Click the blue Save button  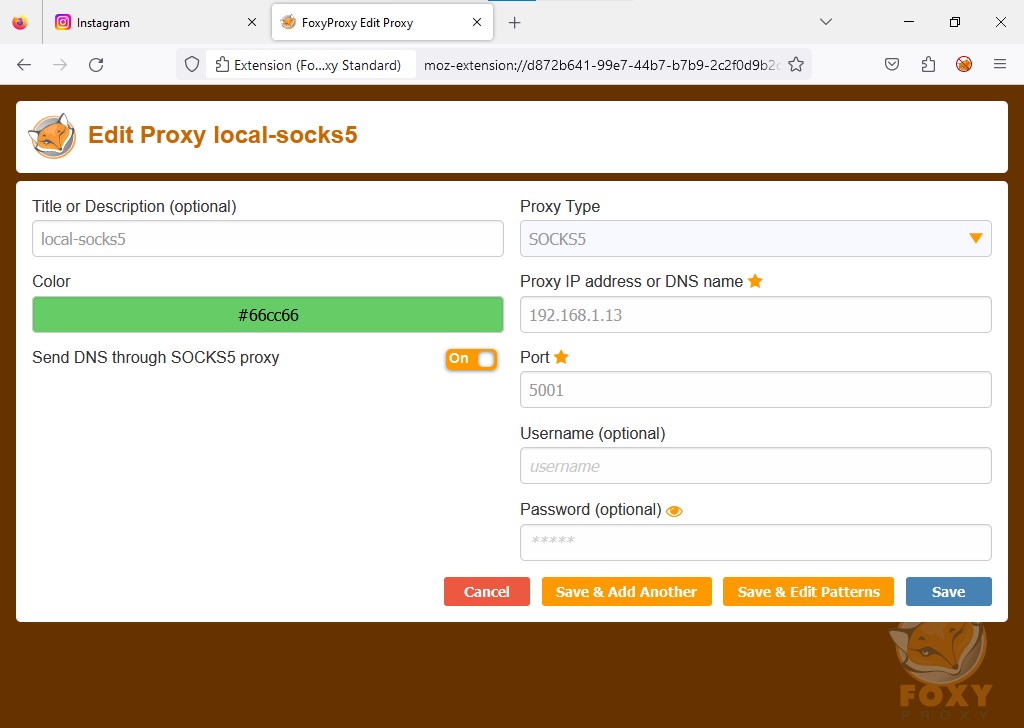pyautogui.click(x=948, y=592)
